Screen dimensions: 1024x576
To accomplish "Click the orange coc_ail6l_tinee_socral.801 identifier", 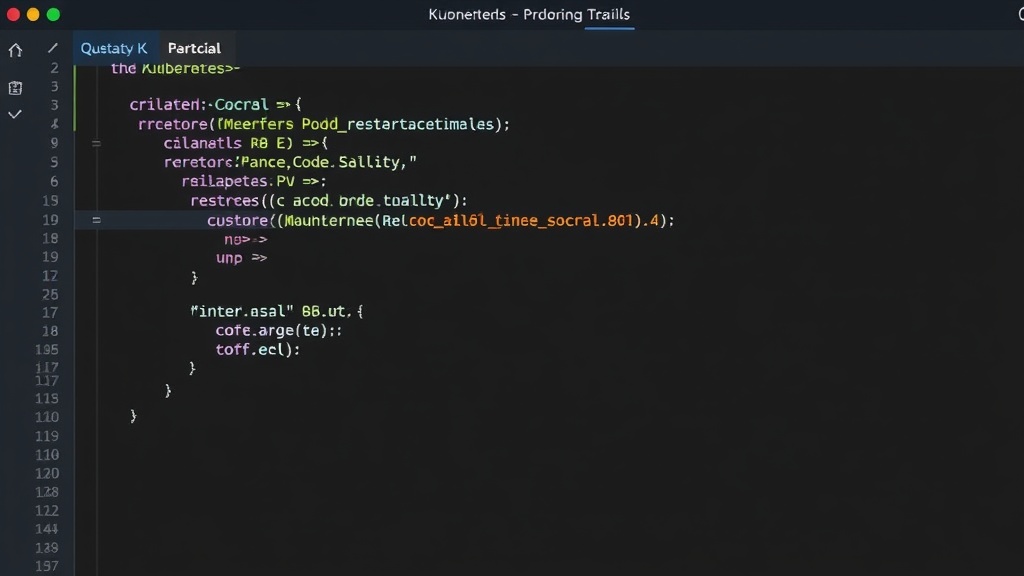I will [x=520, y=221].
